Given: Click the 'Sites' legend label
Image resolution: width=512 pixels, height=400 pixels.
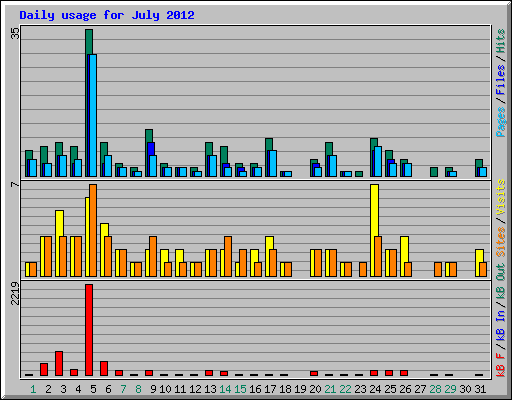Looking at the screenshot, I should click(500, 242).
